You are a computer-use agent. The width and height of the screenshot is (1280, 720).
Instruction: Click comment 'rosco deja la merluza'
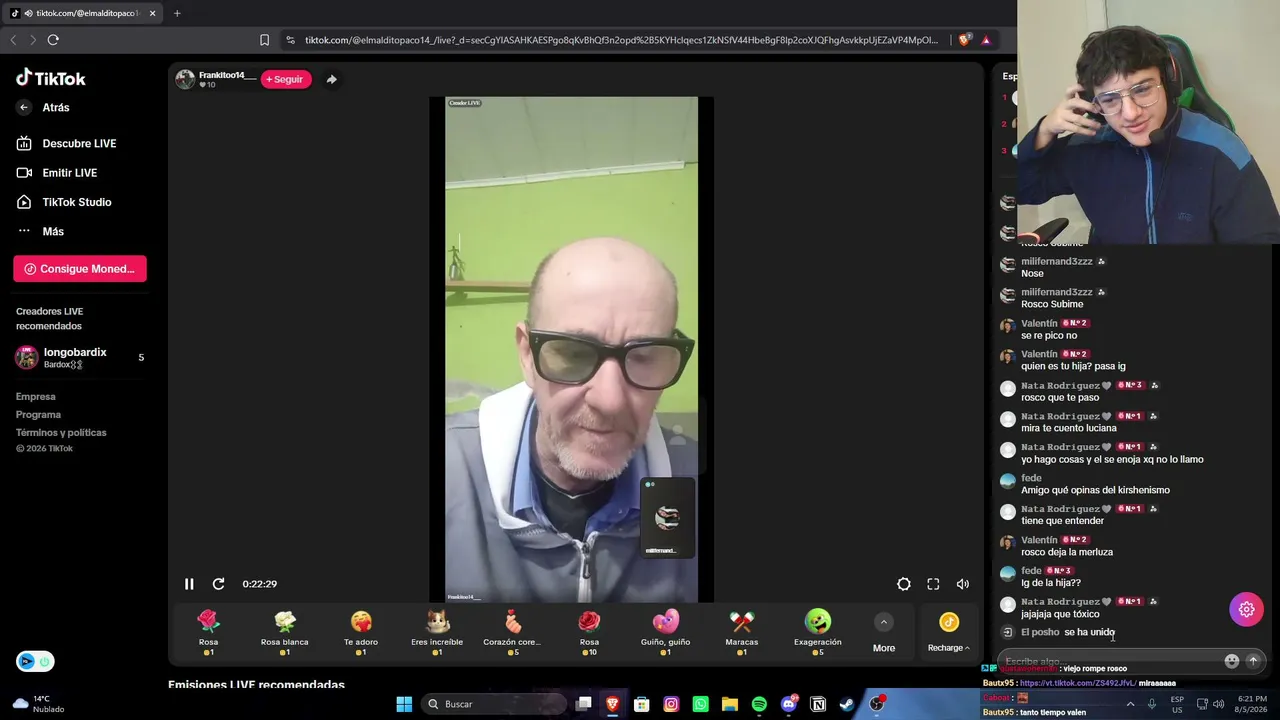click(1067, 552)
